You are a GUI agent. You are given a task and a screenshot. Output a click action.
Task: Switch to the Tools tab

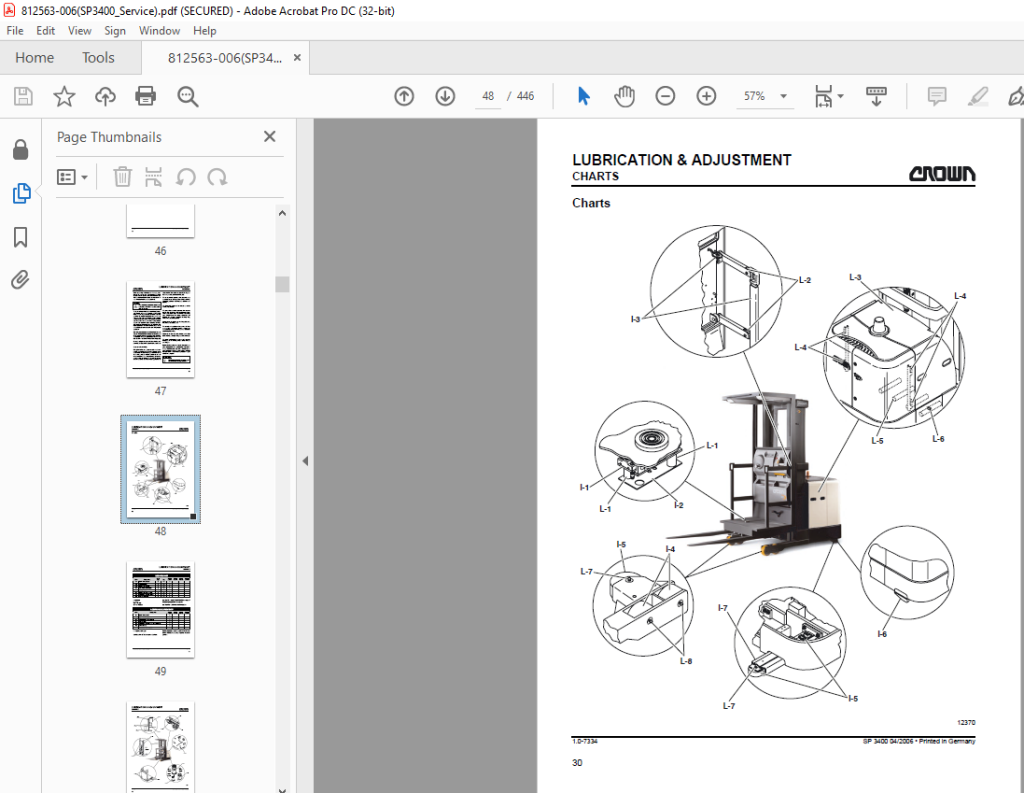point(98,57)
